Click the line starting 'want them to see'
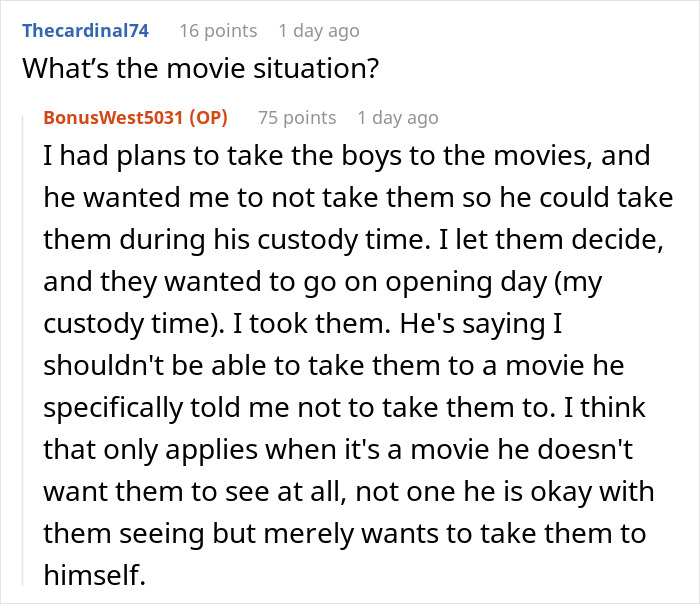 (x=349, y=492)
